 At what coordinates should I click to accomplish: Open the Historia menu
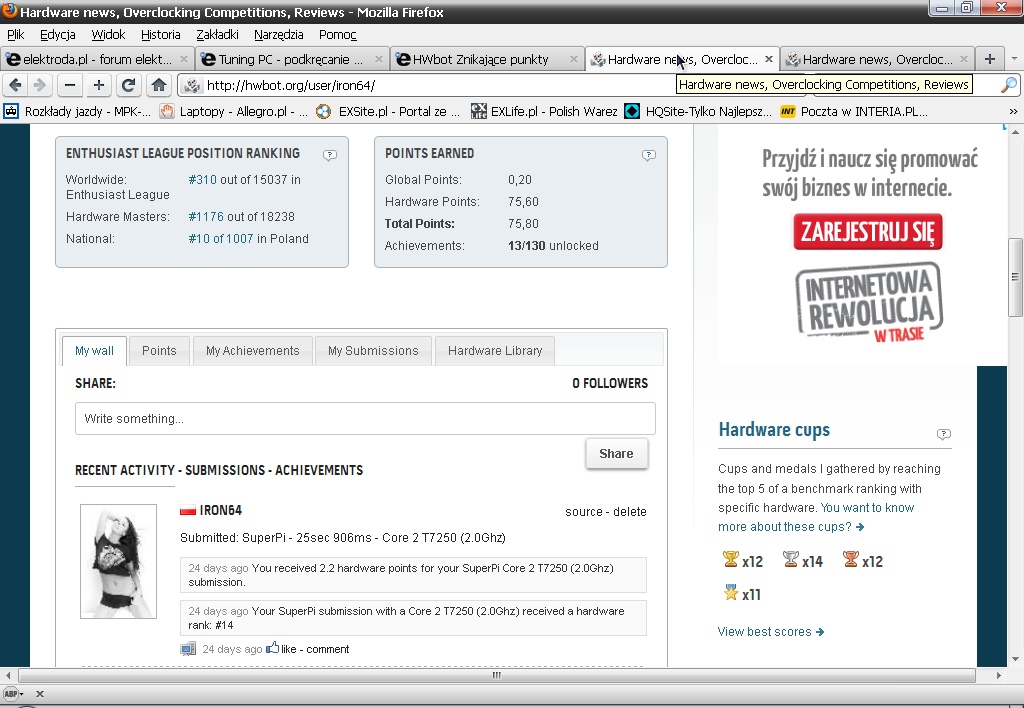click(x=161, y=35)
